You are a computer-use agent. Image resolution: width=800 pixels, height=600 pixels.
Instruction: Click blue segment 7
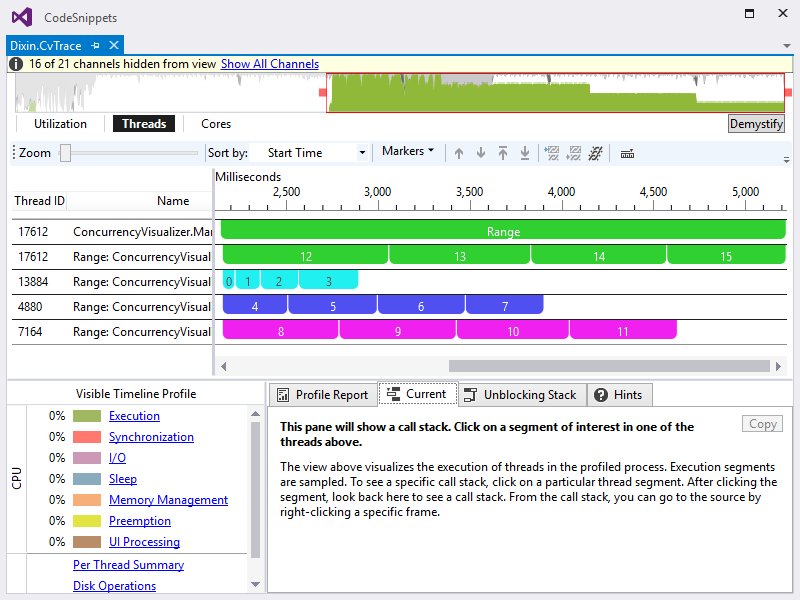[x=505, y=305]
